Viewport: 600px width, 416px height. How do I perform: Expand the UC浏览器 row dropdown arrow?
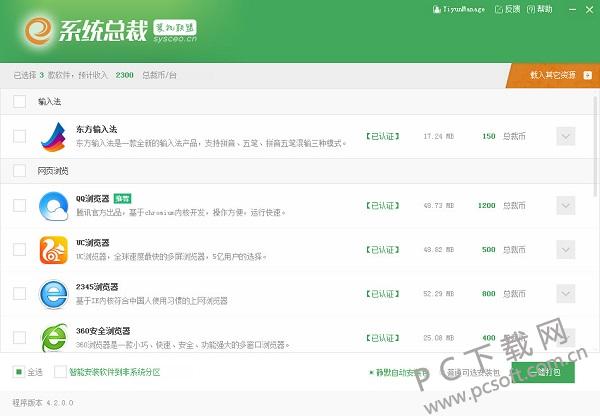(566, 250)
